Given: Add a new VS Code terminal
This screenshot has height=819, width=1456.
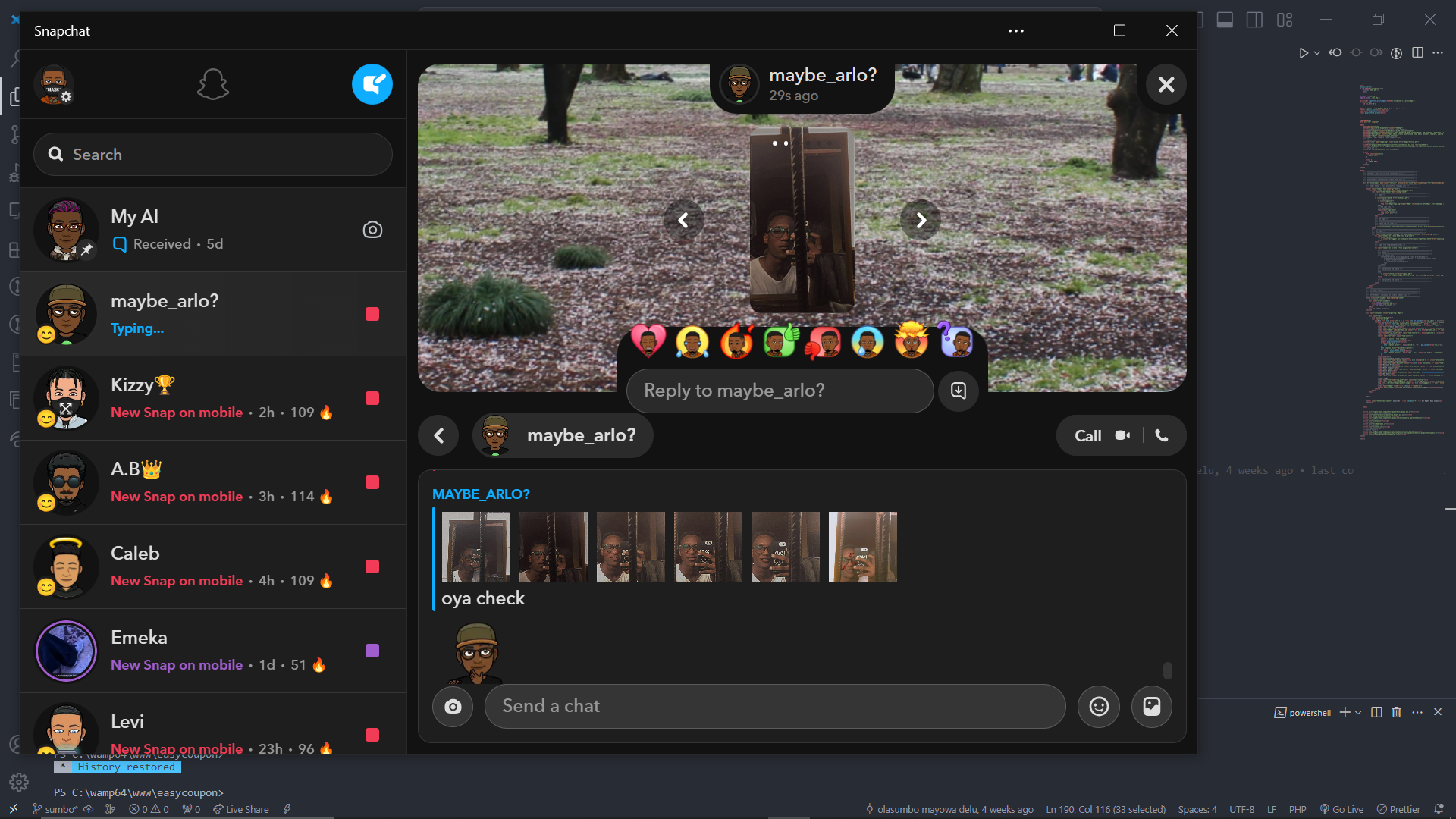Looking at the screenshot, I should point(1345,712).
